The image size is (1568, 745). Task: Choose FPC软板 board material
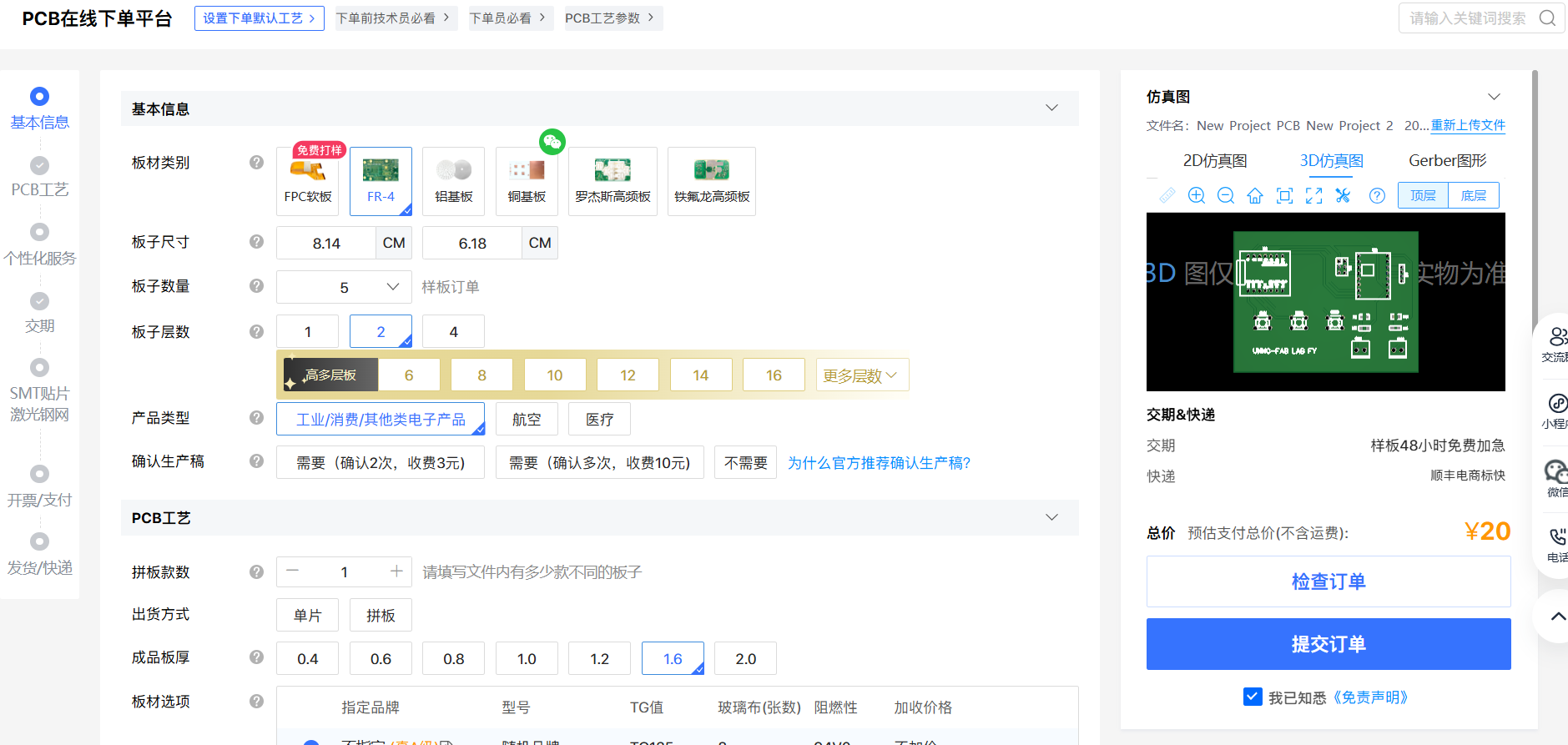[x=308, y=181]
